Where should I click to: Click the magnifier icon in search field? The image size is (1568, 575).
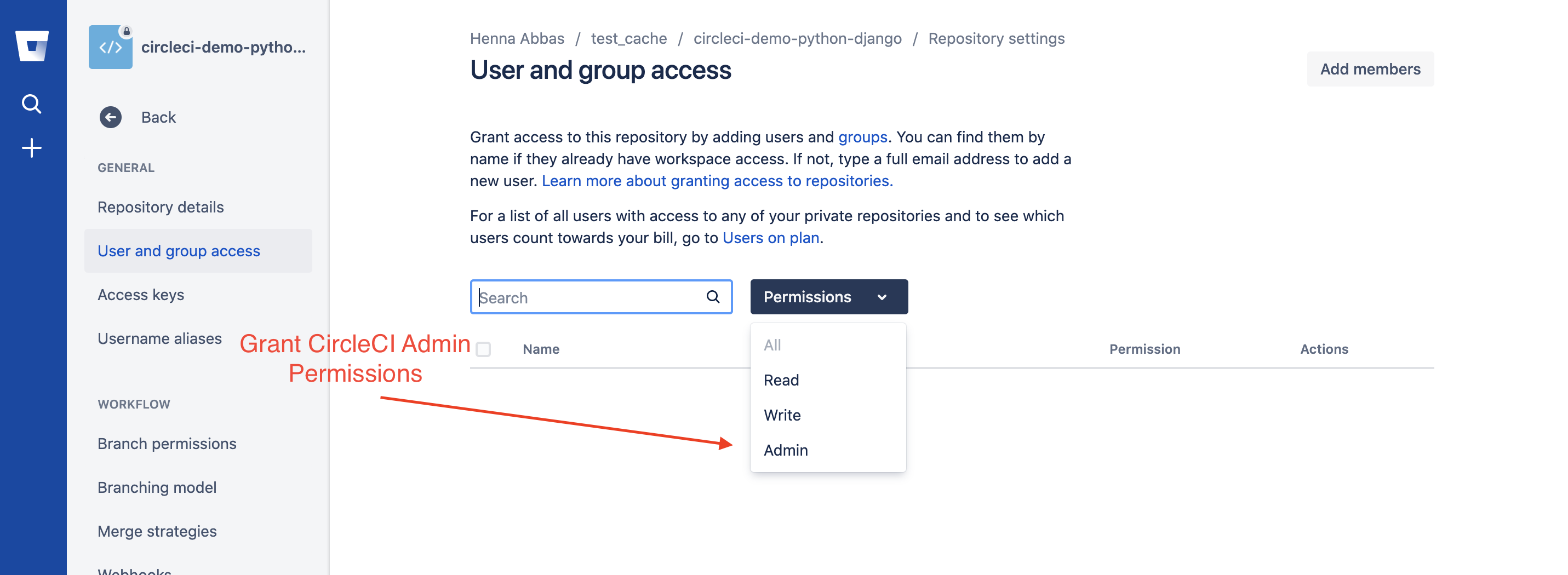pos(713,297)
